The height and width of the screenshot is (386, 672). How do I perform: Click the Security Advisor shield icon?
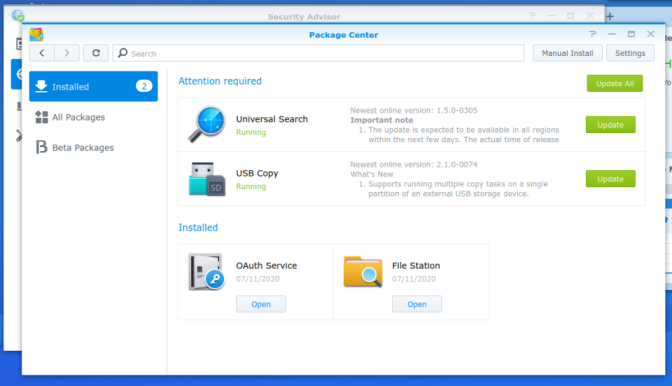click(18, 16)
